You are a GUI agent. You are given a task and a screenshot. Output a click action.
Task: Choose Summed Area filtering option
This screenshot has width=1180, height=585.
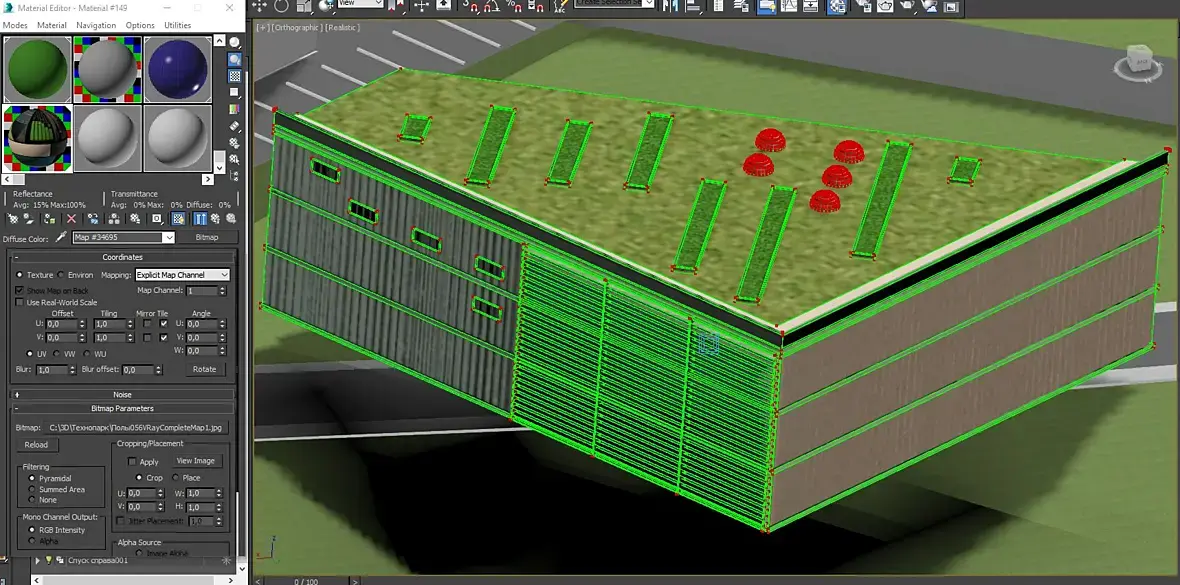pos(32,489)
